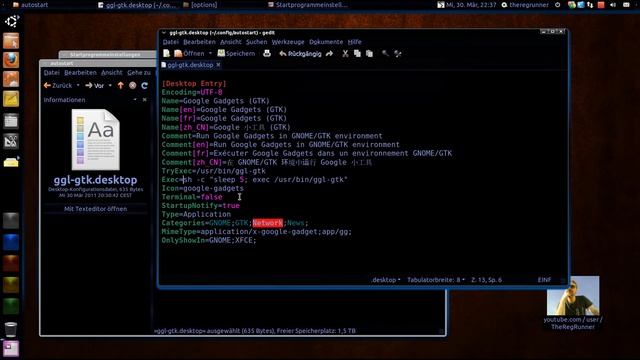This screenshot has height=360, width=640.
Task: Go forward with Vor in file manager
Action: (x=95, y=85)
